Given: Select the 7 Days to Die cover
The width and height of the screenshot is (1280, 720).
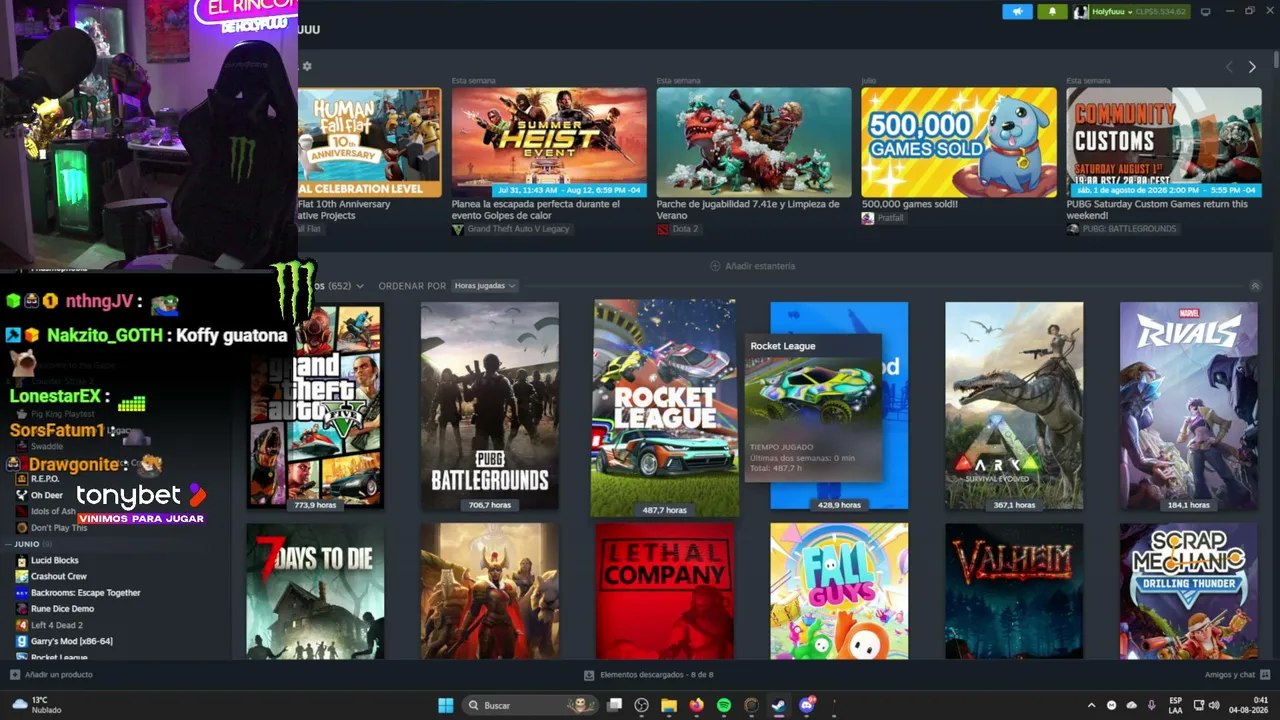Looking at the screenshot, I should (315, 591).
